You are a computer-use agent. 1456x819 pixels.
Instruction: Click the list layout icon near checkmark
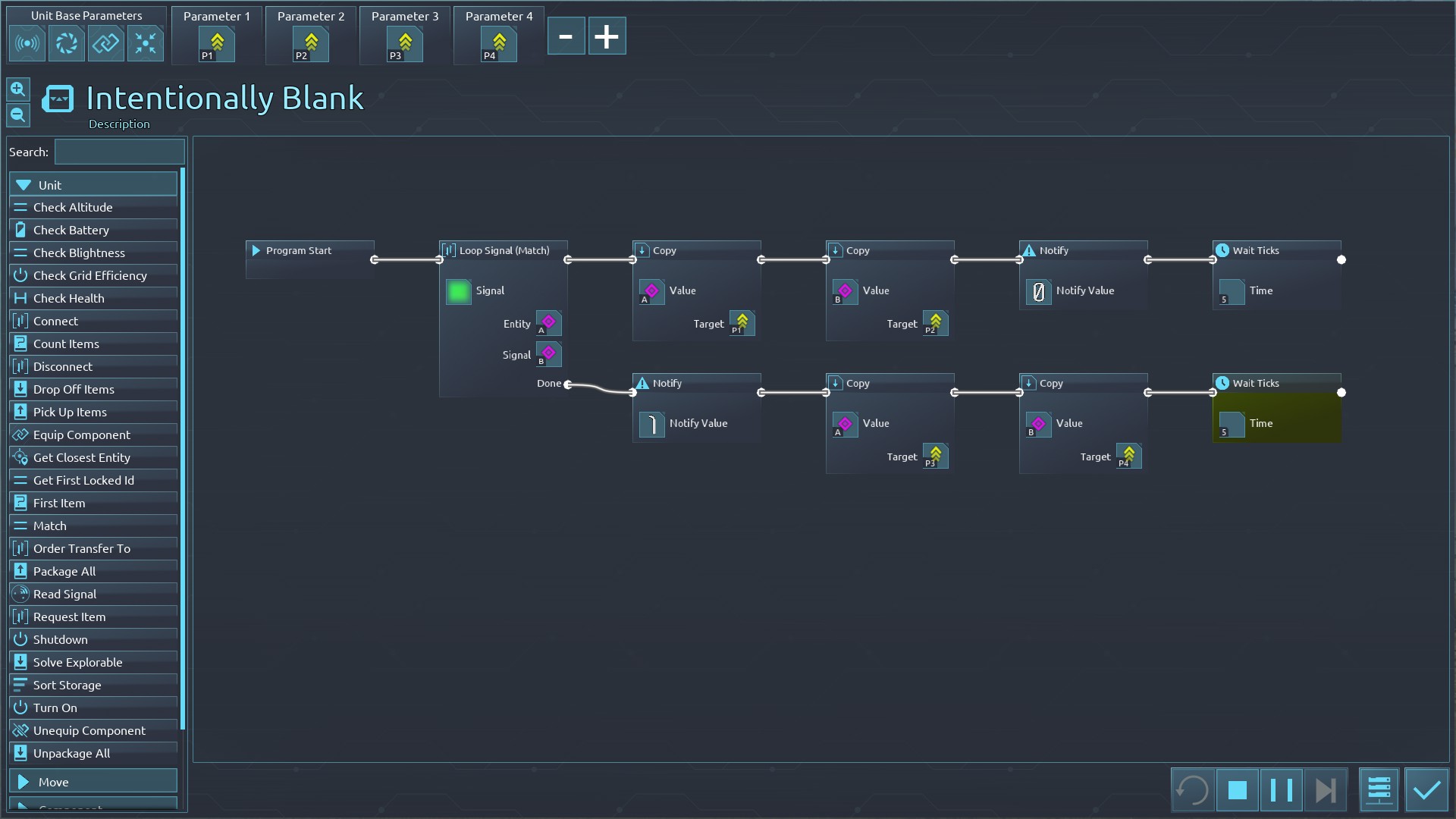point(1379,790)
